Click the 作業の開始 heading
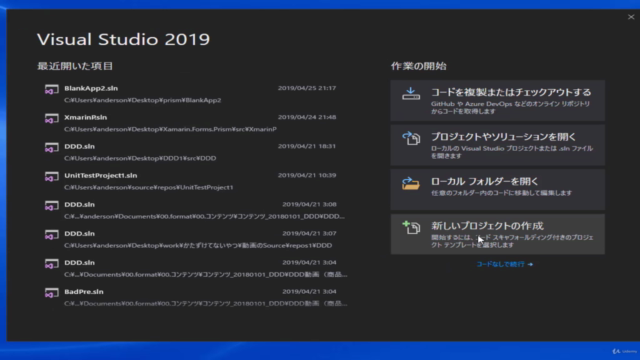 point(419,66)
